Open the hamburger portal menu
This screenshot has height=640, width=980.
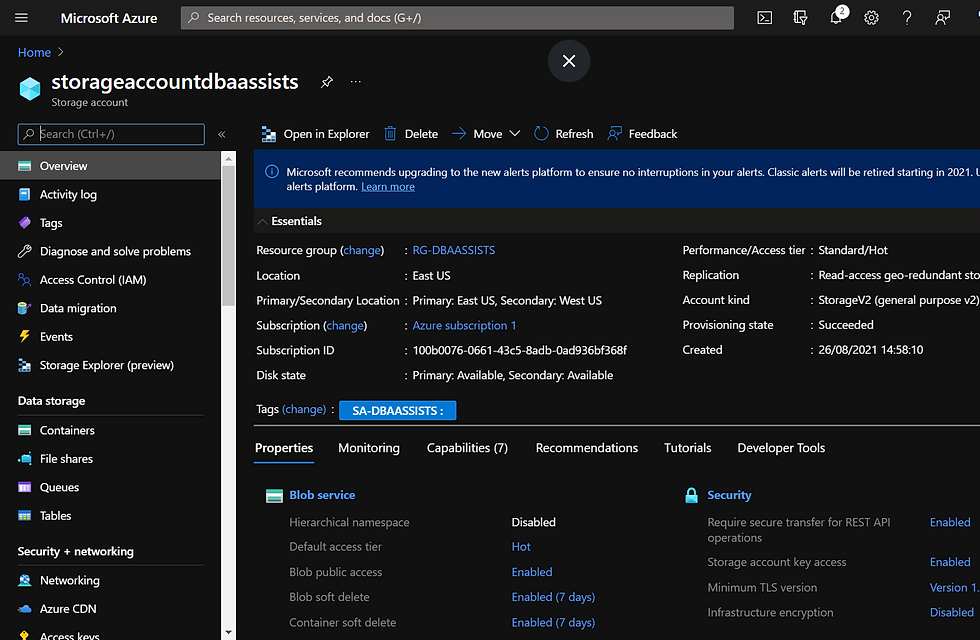21,18
